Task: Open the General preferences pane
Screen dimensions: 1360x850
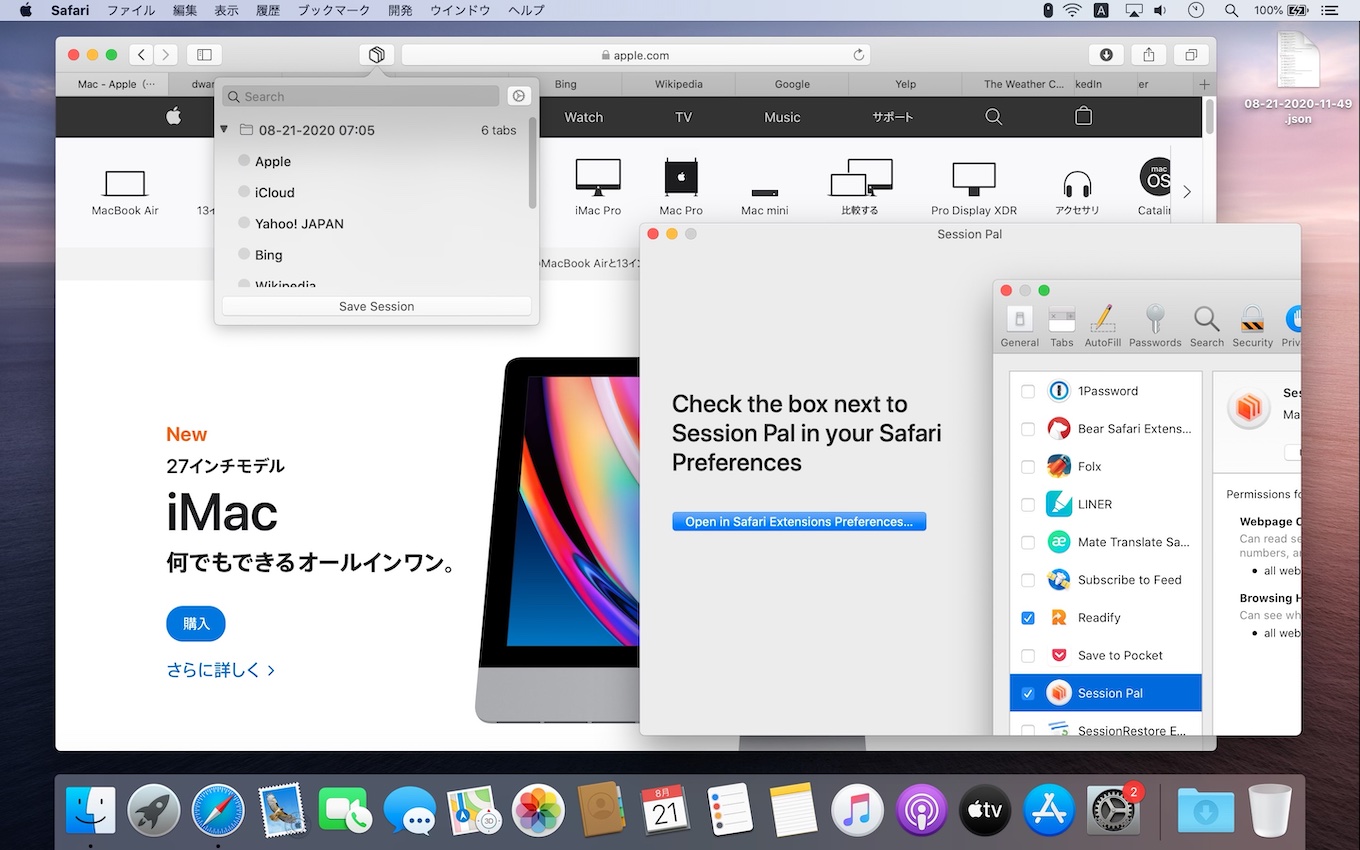Action: pyautogui.click(x=1019, y=327)
